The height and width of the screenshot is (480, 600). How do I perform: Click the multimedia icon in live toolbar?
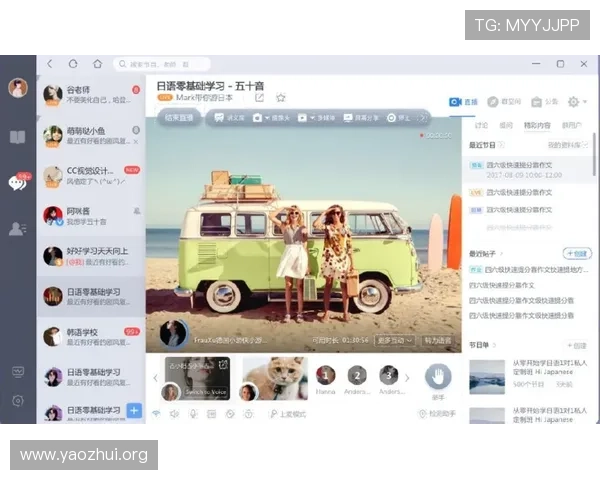(302, 118)
